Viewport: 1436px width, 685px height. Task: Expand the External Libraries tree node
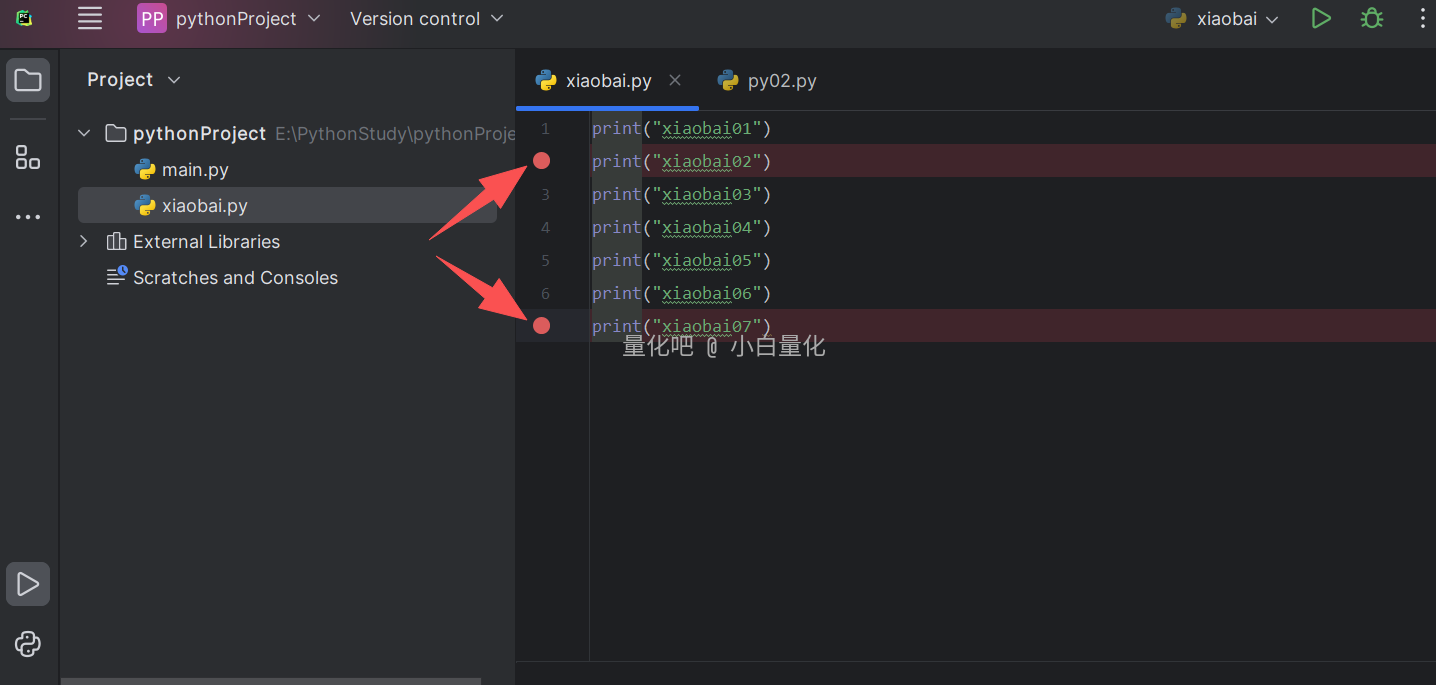point(84,241)
